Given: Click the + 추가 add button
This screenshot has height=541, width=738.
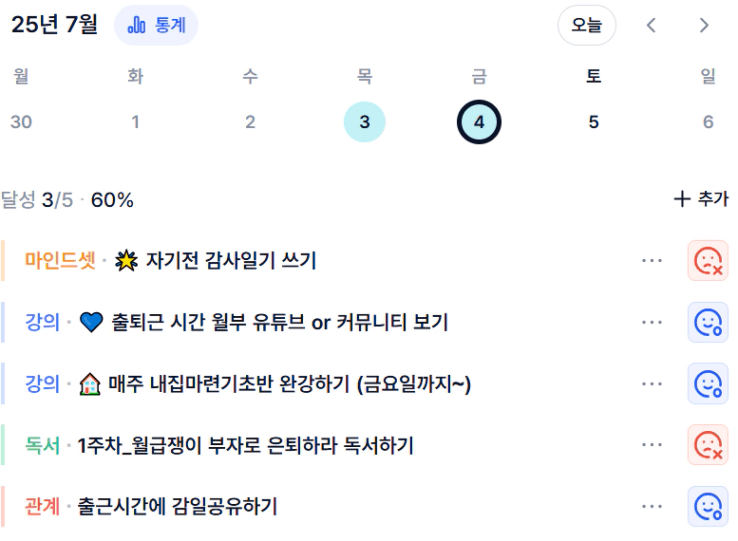Looking at the screenshot, I should (701, 199).
